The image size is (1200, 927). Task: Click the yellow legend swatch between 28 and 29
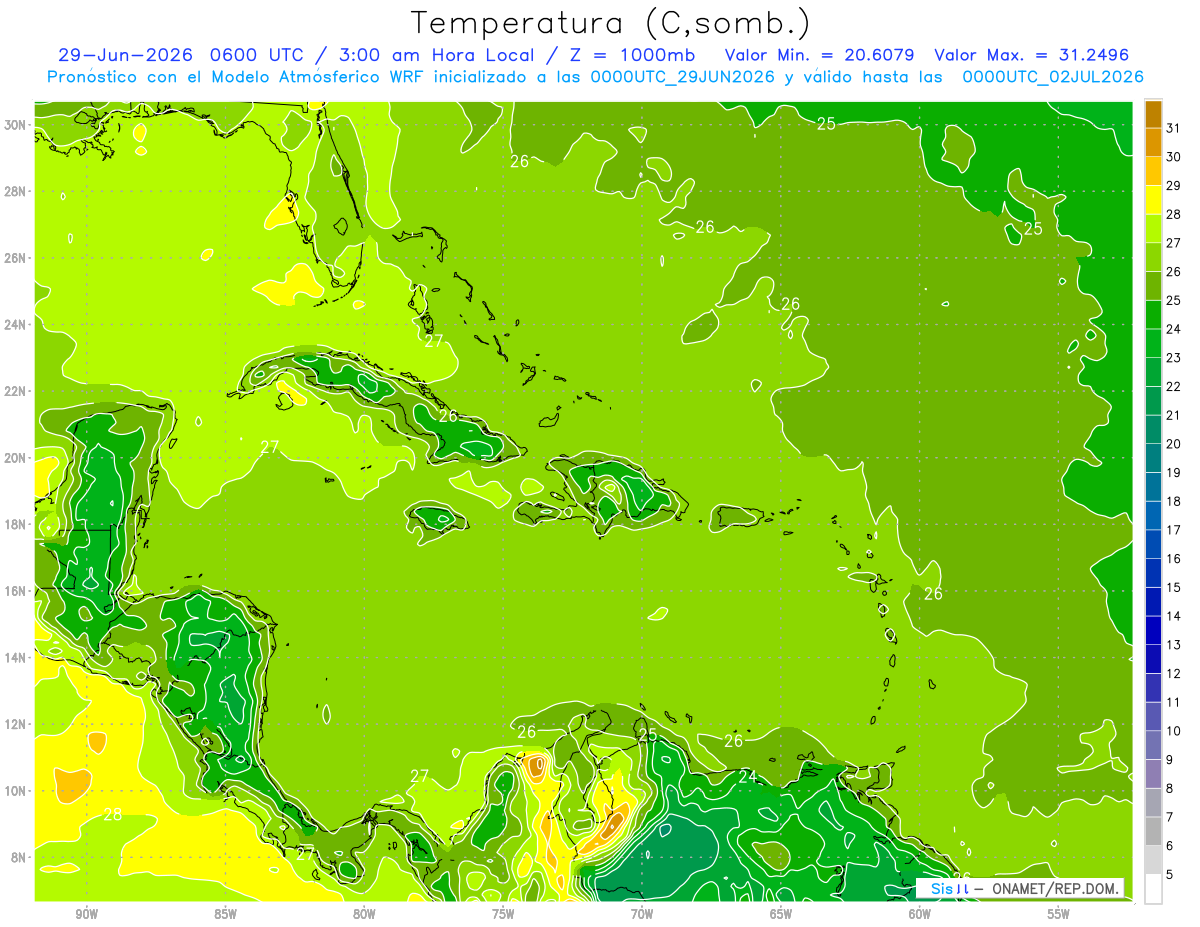tap(1153, 199)
